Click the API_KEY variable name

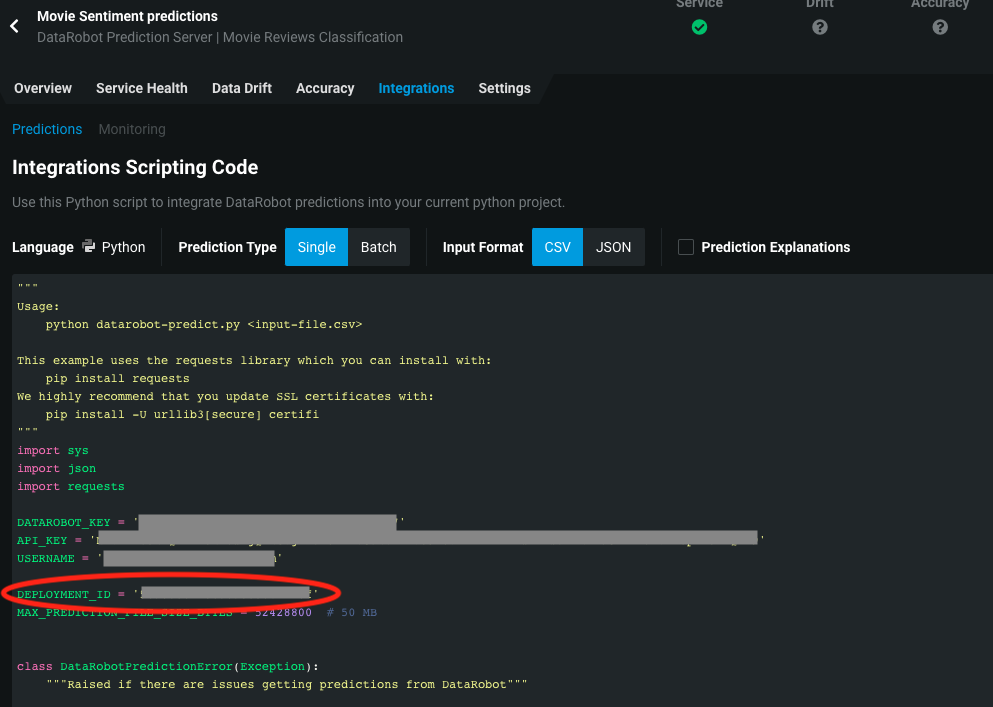coord(42,540)
